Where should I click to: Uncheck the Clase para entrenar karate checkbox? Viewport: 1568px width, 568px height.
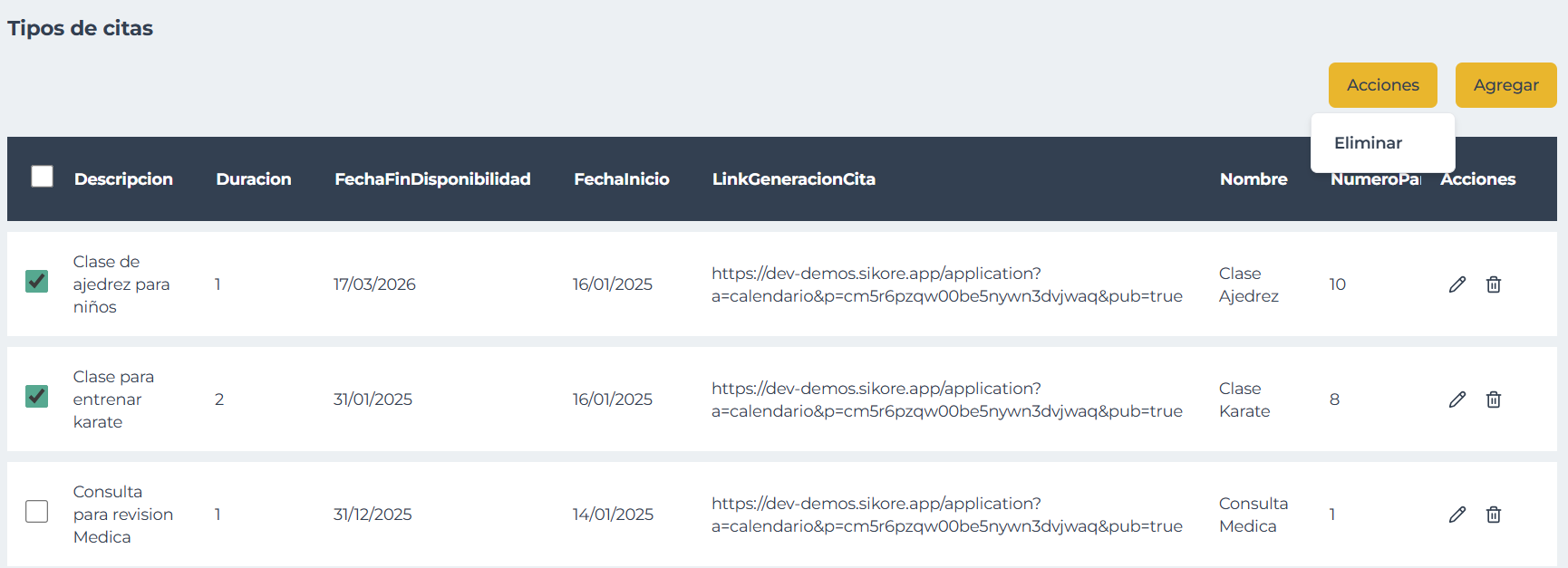point(37,397)
